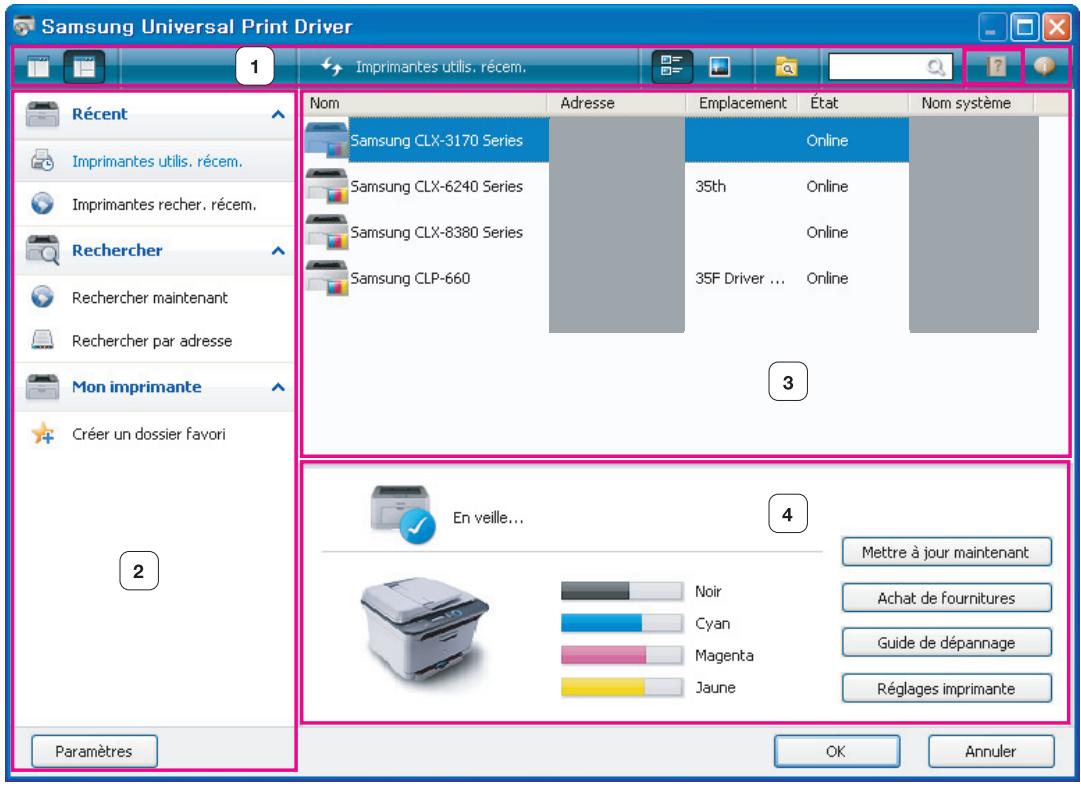
Task: Click the printer-with-clock icon for recently used printers
Action: 42,161
